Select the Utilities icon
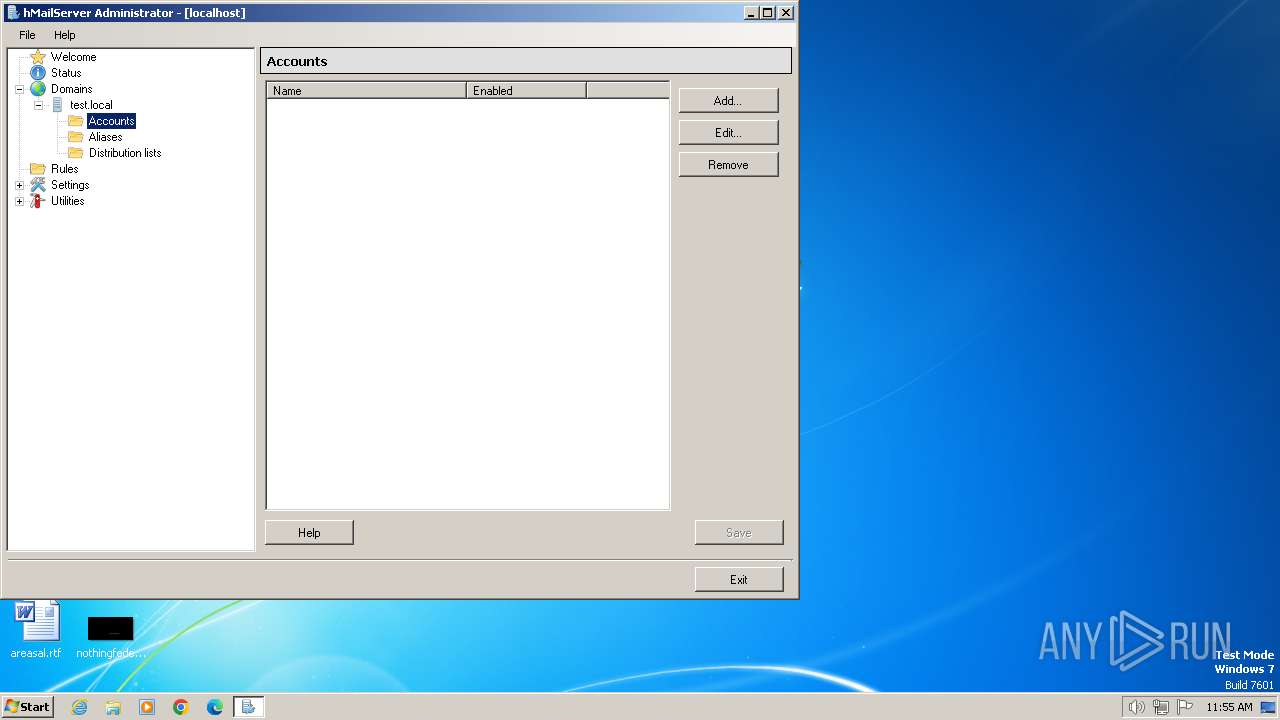This screenshot has height=720, width=1280. pos(38,201)
